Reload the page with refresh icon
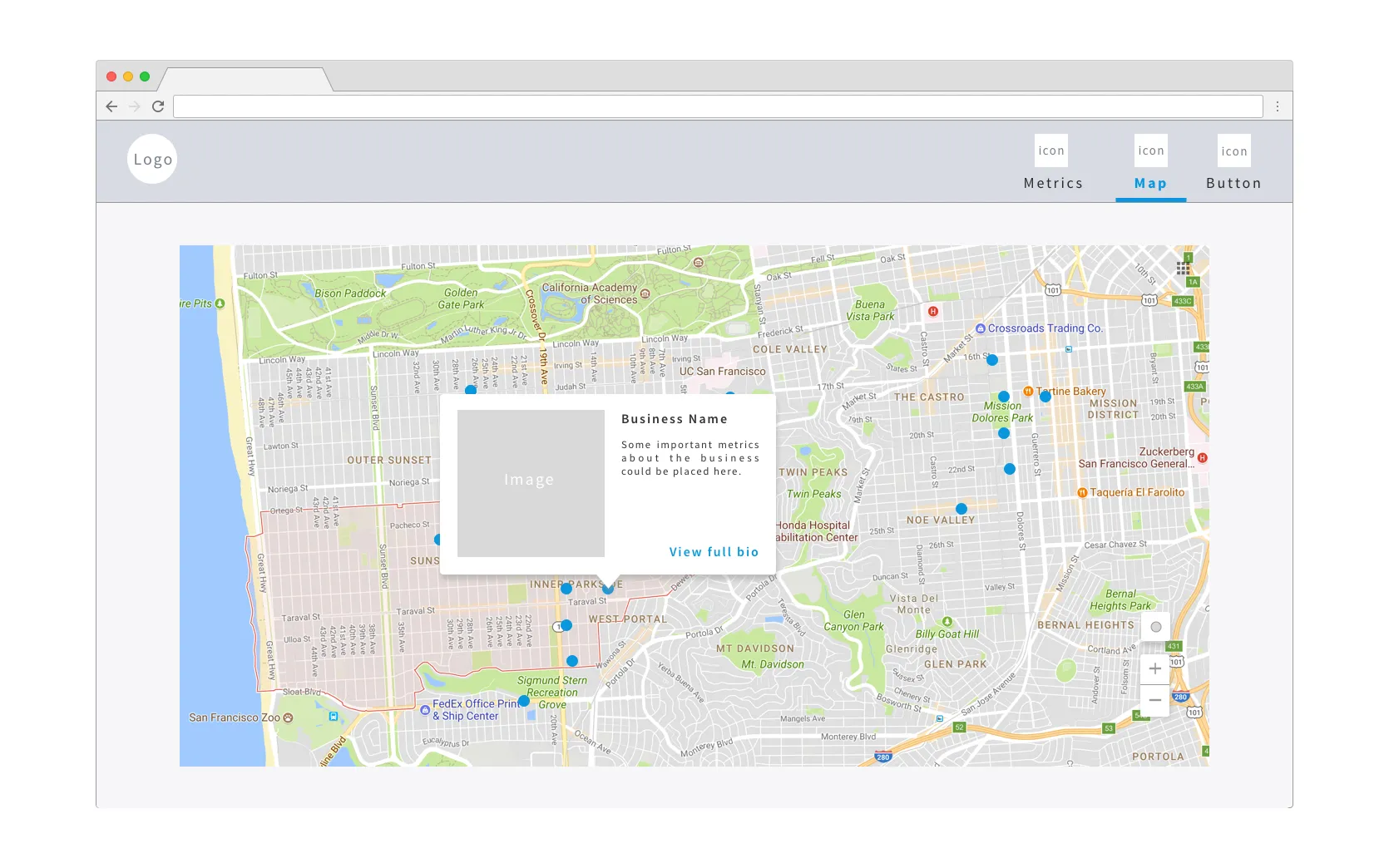Viewport: 1389px width, 868px height. coord(158,106)
